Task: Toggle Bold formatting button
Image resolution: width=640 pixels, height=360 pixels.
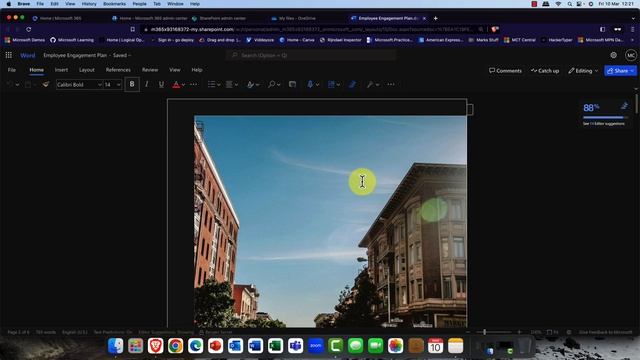Action: click(132, 84)
